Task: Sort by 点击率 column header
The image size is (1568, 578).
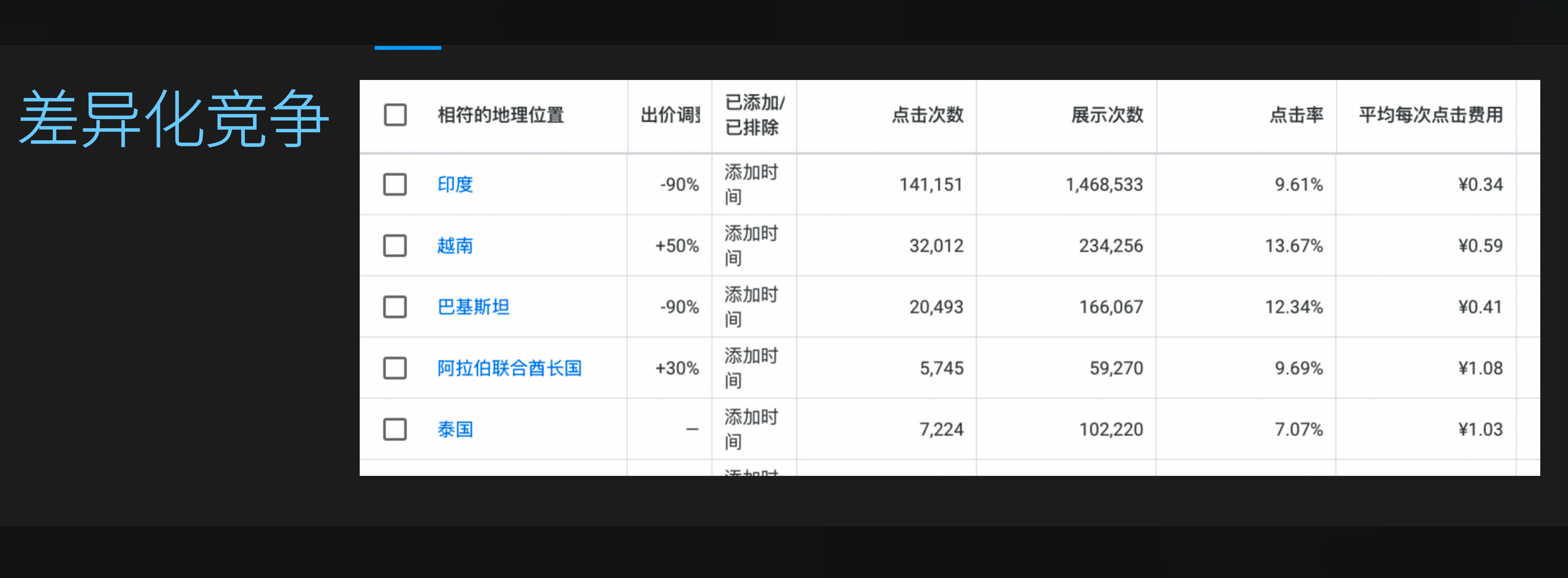Action: tap(1297, 115)
